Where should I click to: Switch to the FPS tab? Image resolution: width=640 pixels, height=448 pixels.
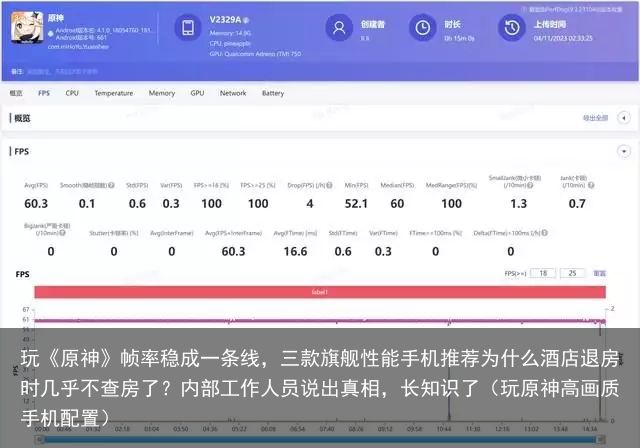click(x=44, y=93)
